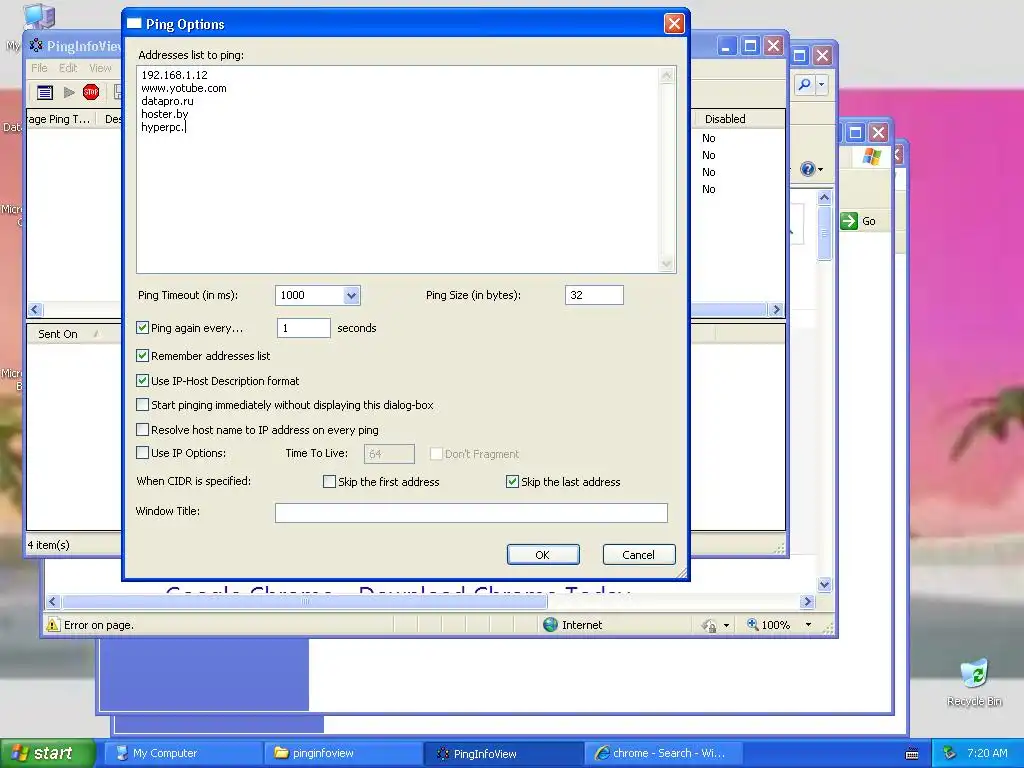Sort by the Disabled column header
Viewport: 1024px width, 768px height.
(738, 119)
